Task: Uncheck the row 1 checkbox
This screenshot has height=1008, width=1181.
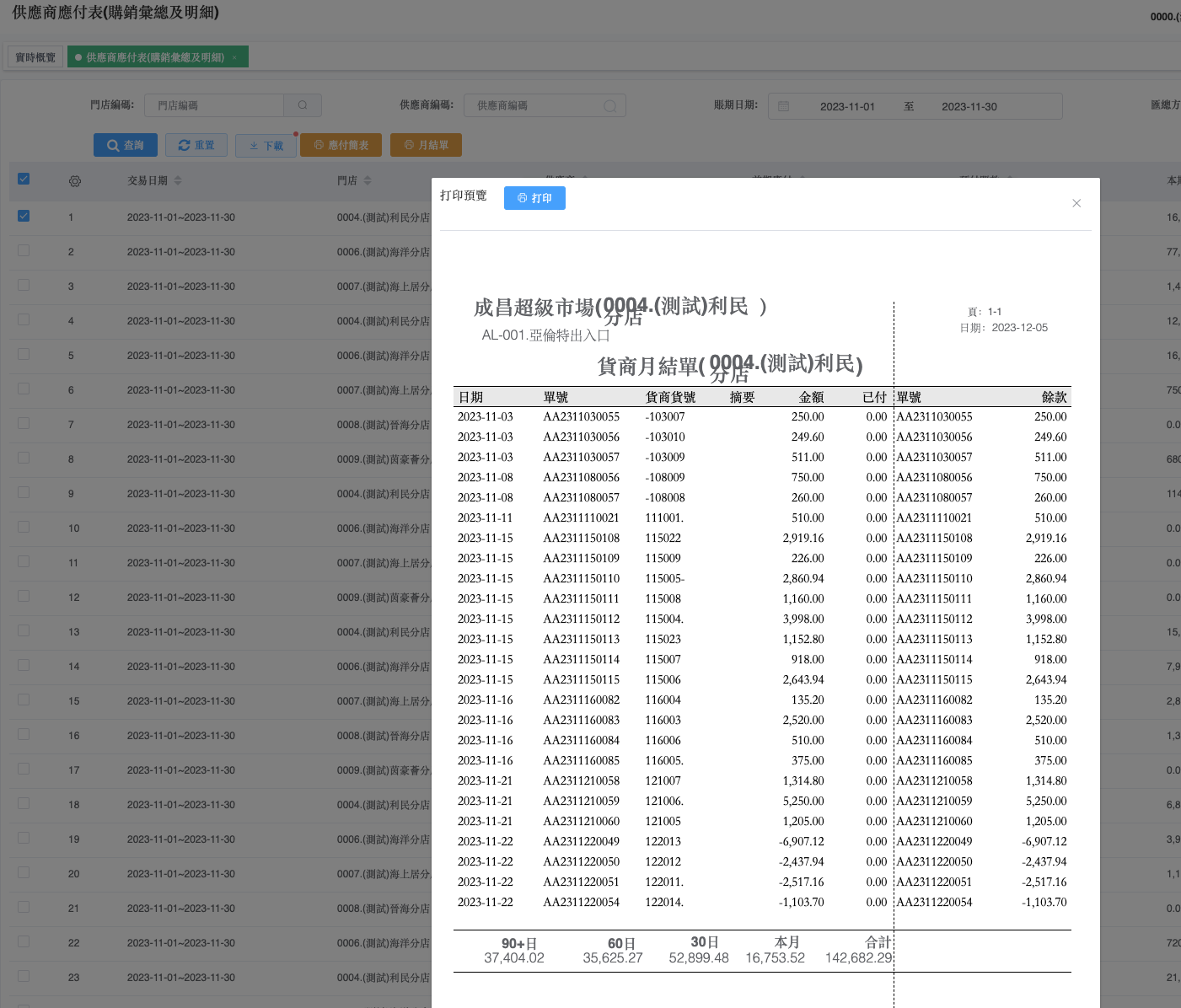Action: [24, 216]
